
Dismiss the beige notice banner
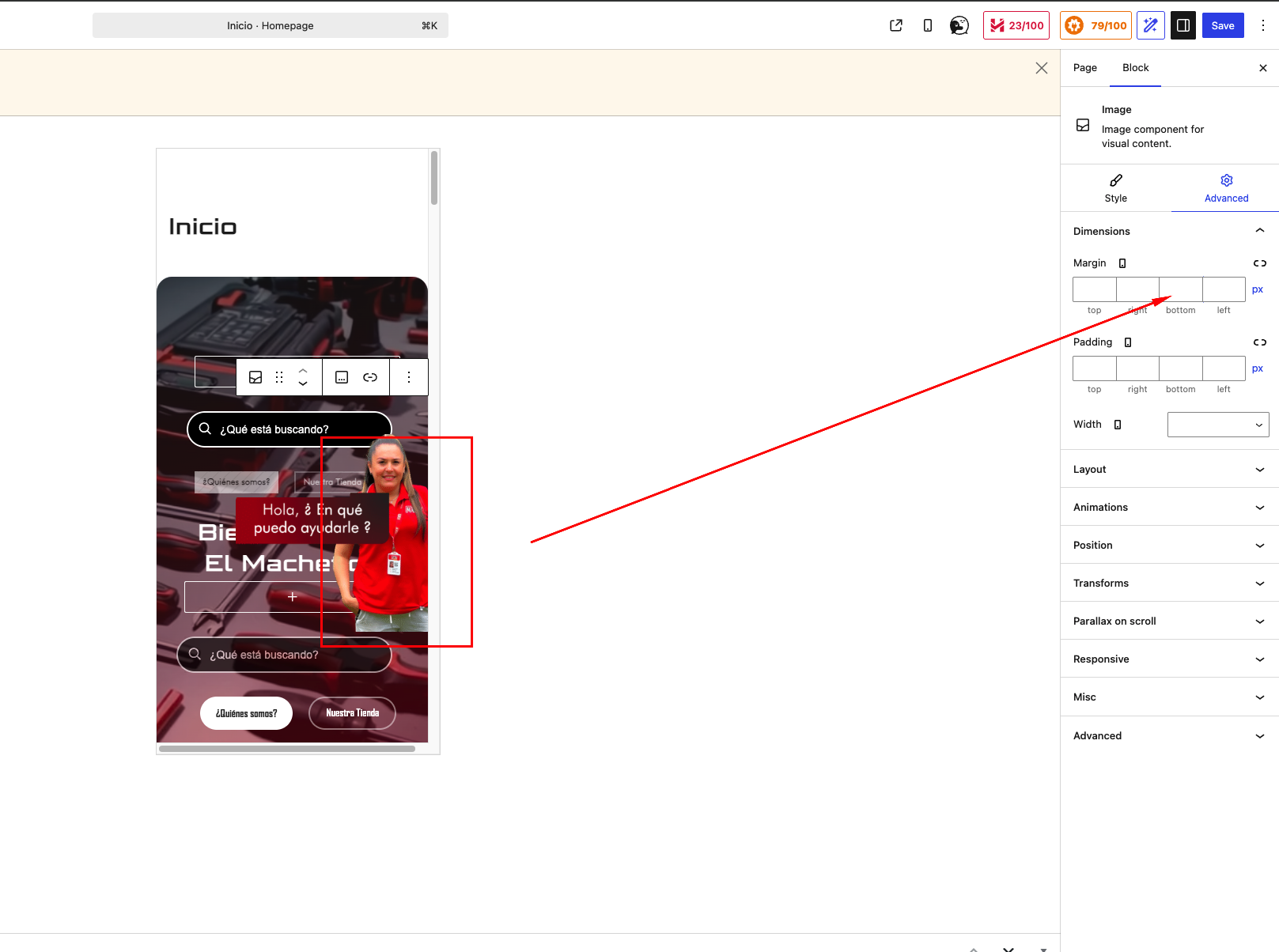(x=1042, y=68)
